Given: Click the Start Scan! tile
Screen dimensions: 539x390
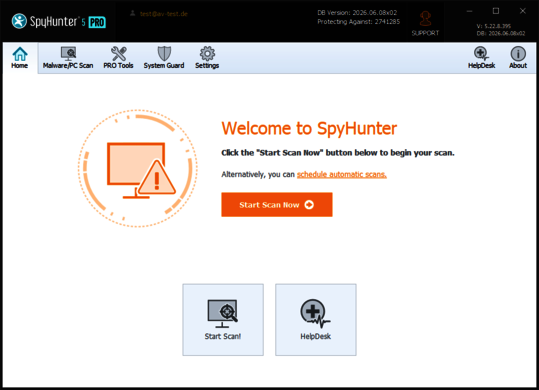Looking at the screenshot, I should pos(223,320).
